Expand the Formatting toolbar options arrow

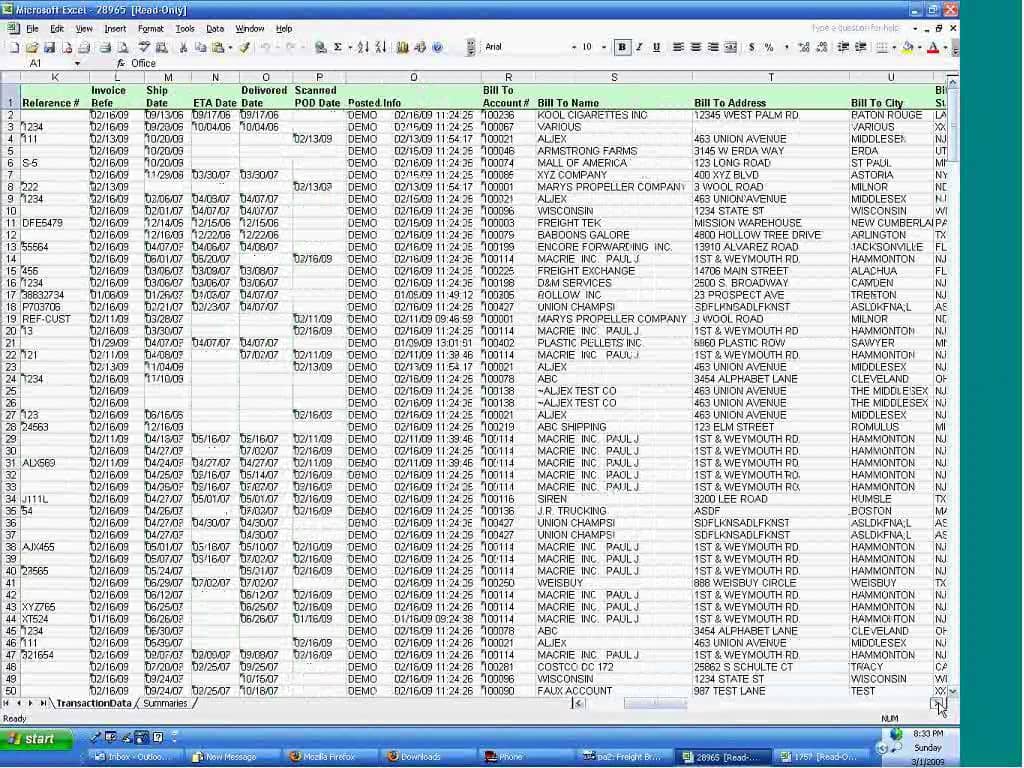coord(955,48)
